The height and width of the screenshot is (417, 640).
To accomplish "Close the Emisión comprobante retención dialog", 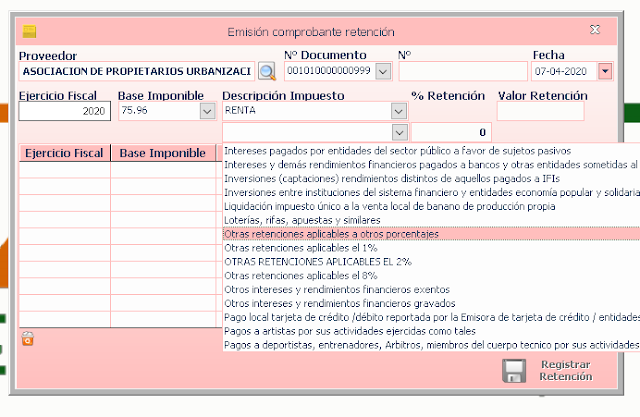I will pos(595,29).
